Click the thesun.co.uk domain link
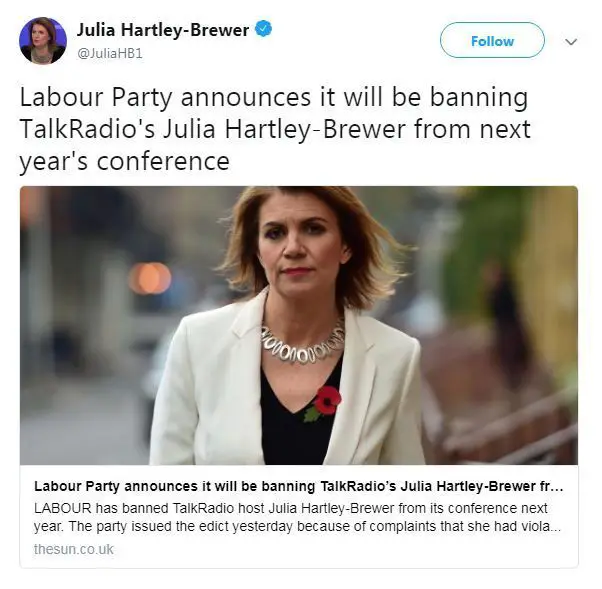The height and width of the screenshot is (589, 602). click(x=74, y=549)
